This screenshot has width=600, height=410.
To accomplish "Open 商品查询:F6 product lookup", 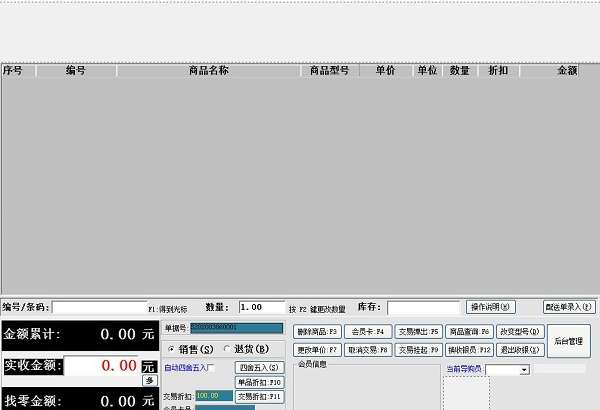I will pos(469,332).
